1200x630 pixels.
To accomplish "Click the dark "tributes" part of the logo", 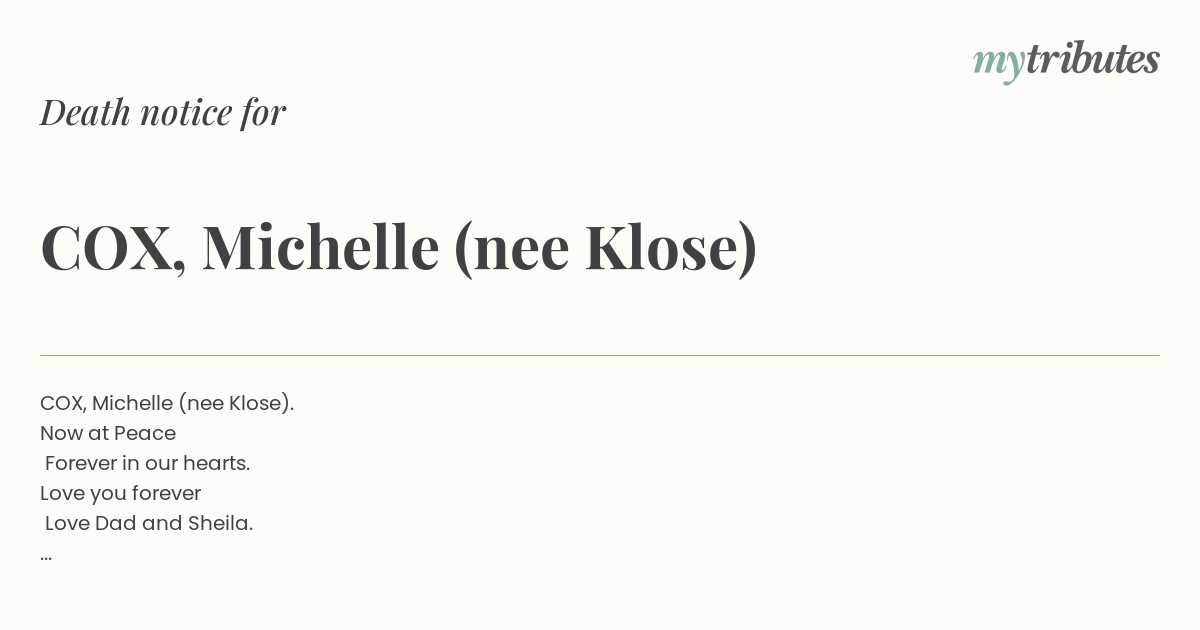I will click(1093, 59).
